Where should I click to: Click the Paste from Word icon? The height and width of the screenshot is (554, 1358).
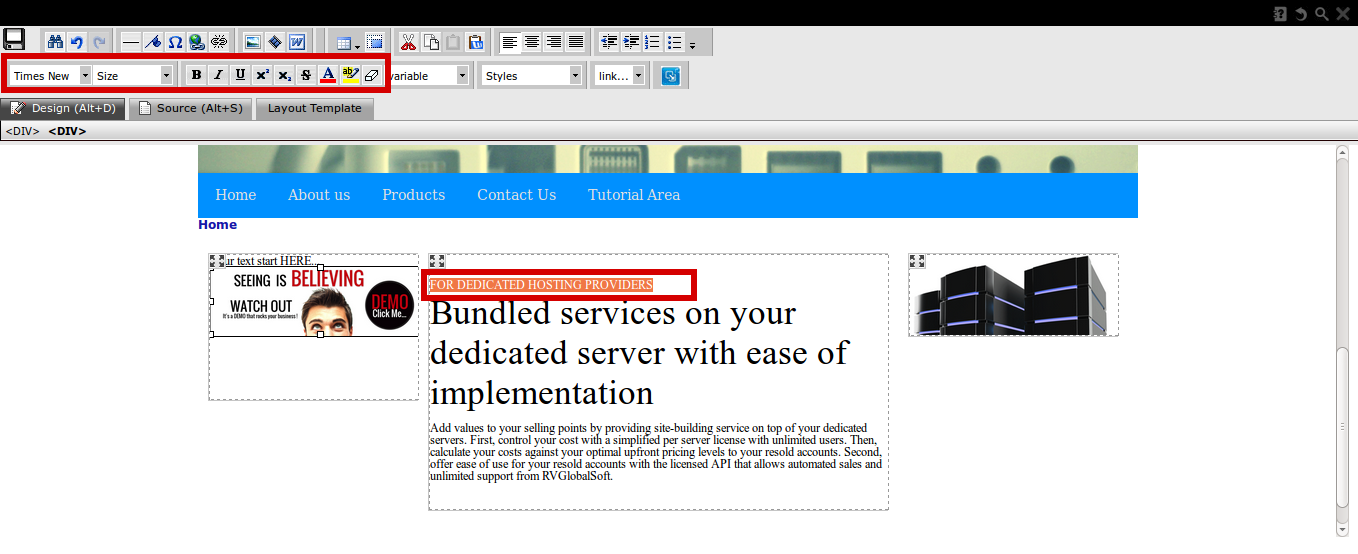point(297,42)
